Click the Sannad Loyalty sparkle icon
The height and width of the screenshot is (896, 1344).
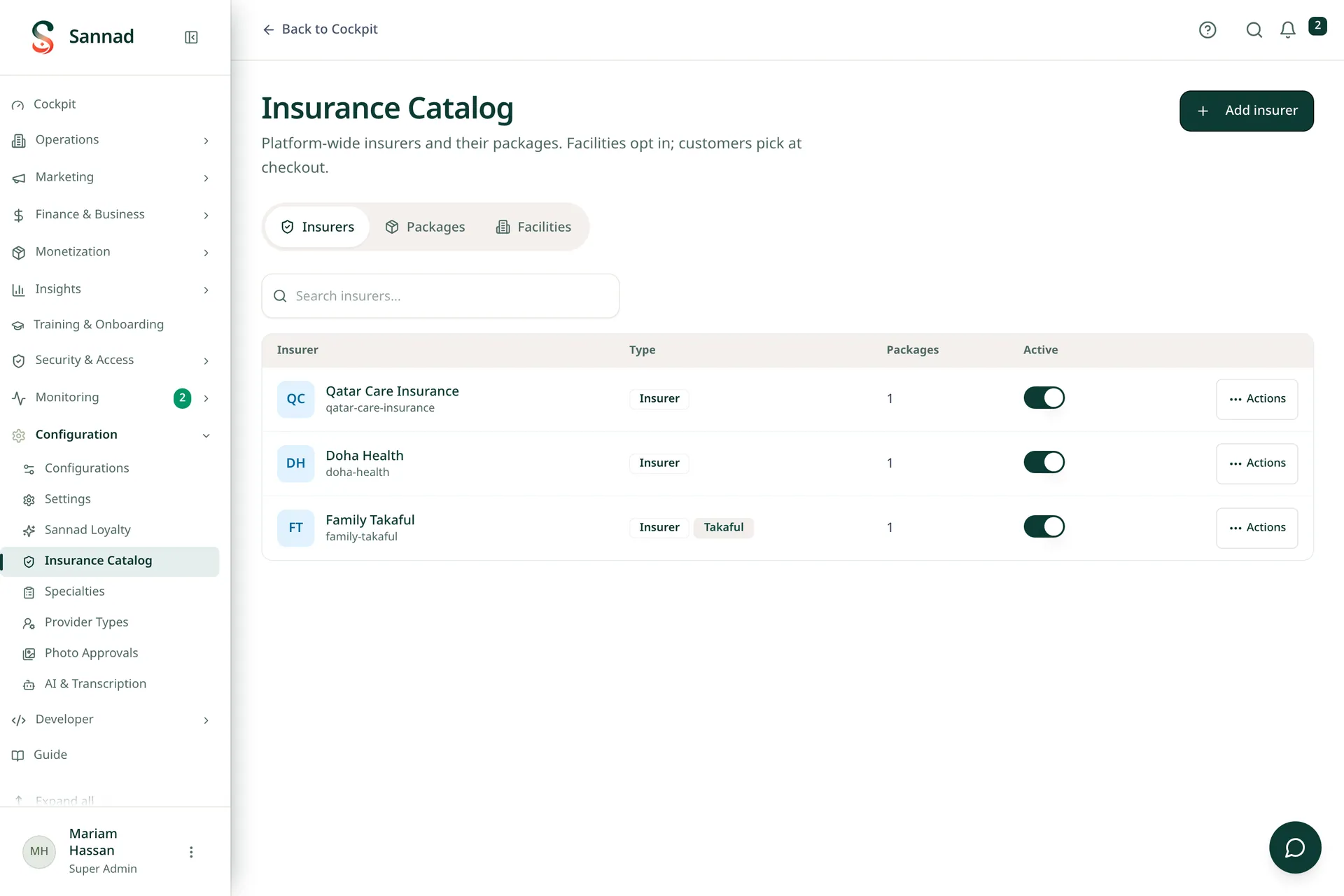(29, 531)
